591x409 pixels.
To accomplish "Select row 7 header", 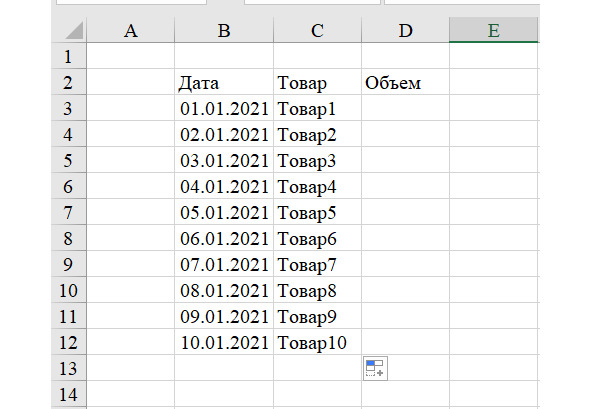I will pos(68,212).
